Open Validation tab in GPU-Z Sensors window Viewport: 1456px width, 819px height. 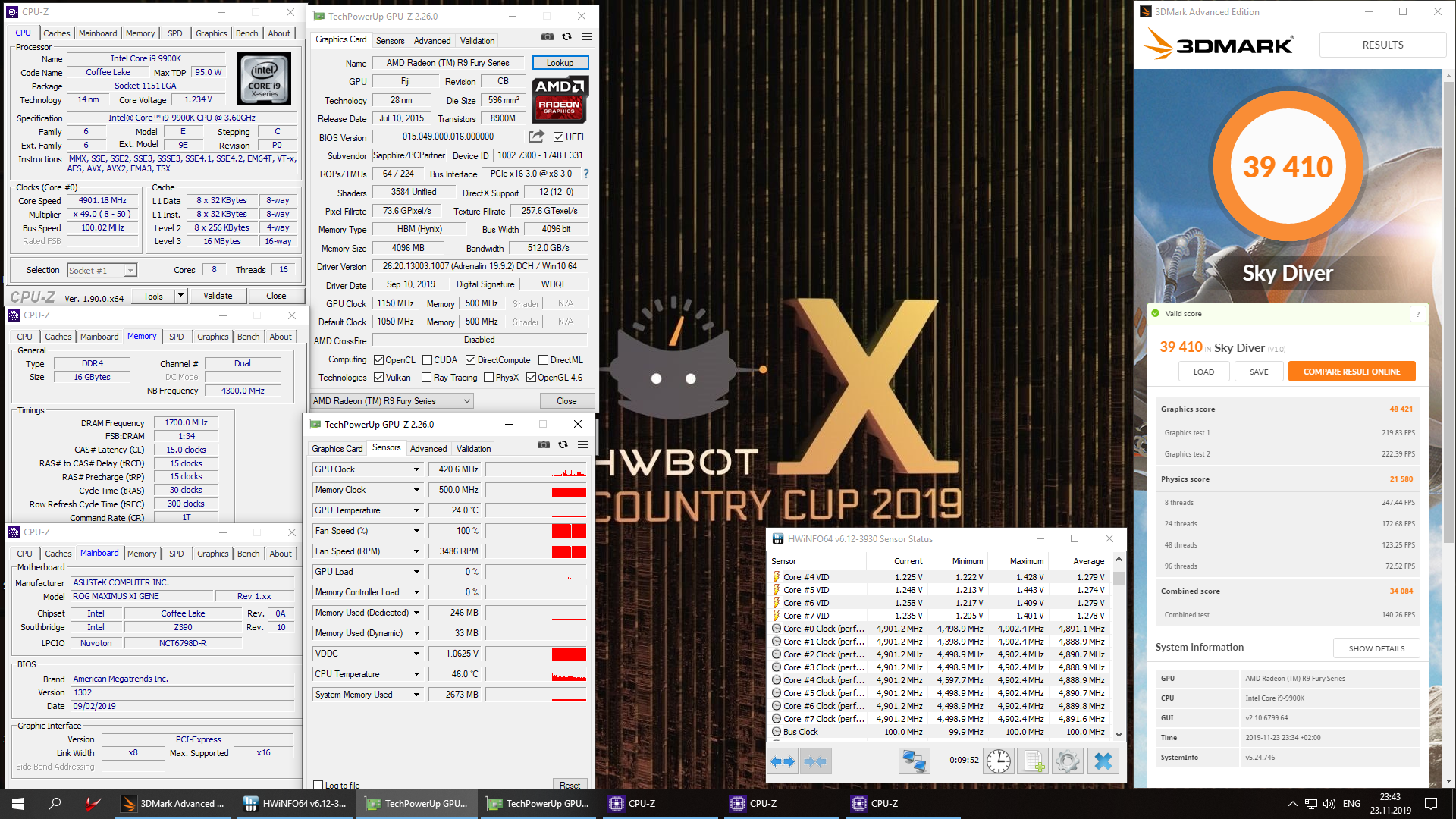coord(474,449)
